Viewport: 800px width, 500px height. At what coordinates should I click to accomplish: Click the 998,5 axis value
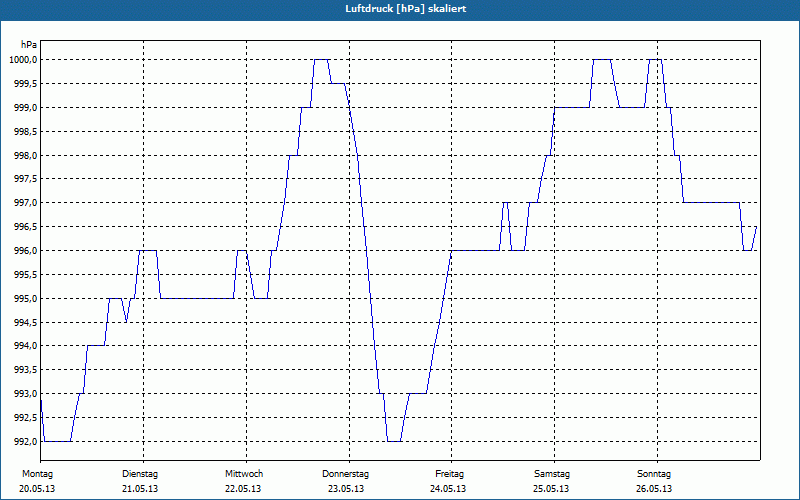click(25, 132)
